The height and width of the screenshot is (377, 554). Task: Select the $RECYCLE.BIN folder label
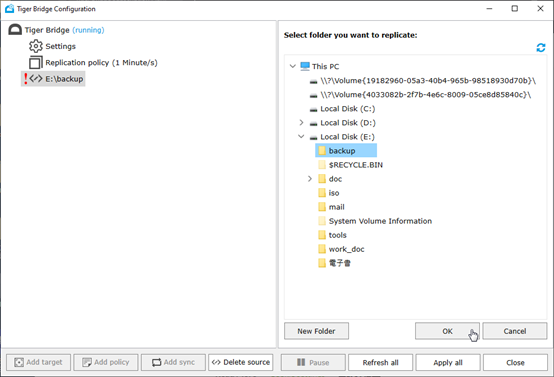[x=356, y=165]
